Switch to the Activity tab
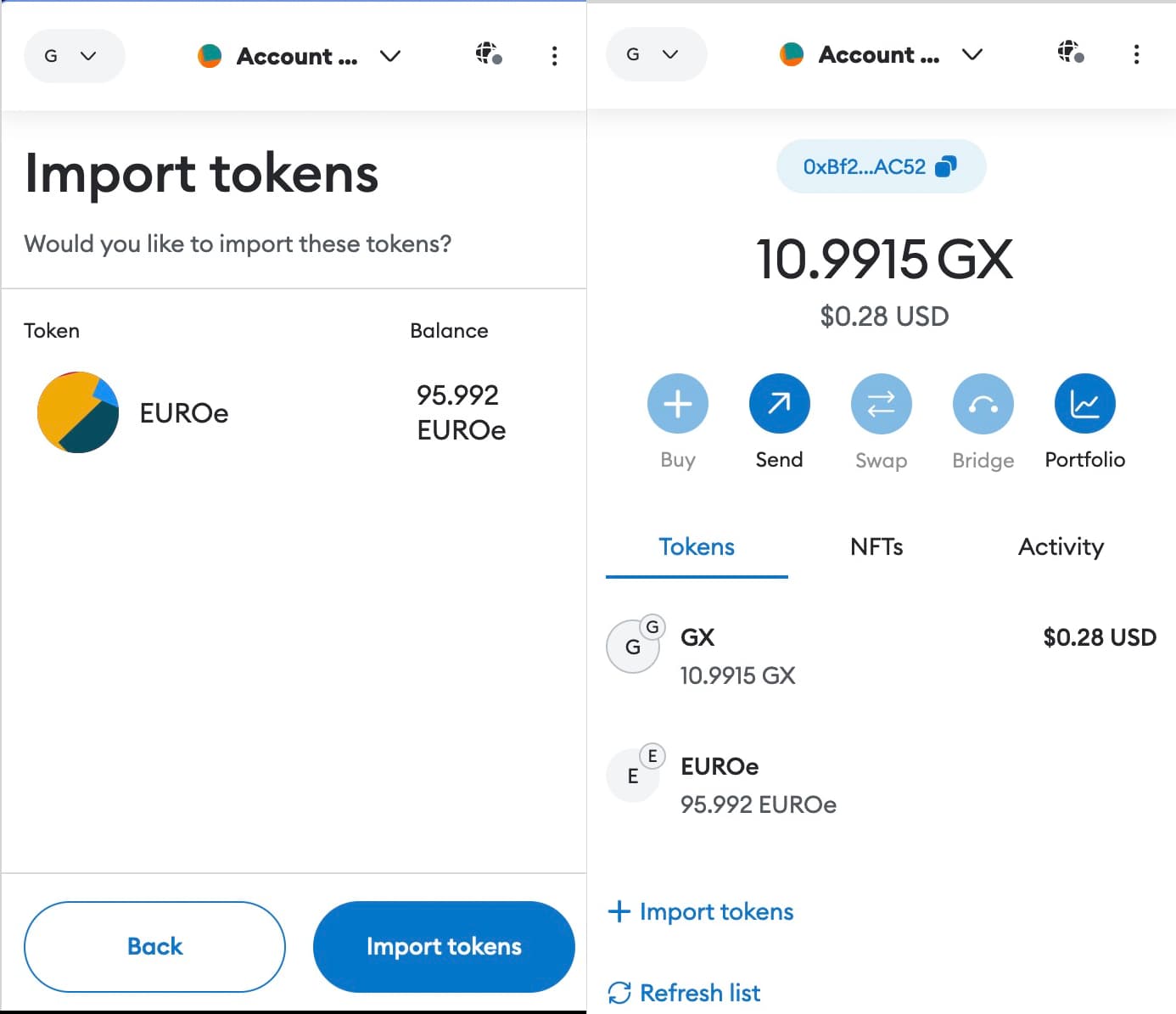 [1061, 547]
